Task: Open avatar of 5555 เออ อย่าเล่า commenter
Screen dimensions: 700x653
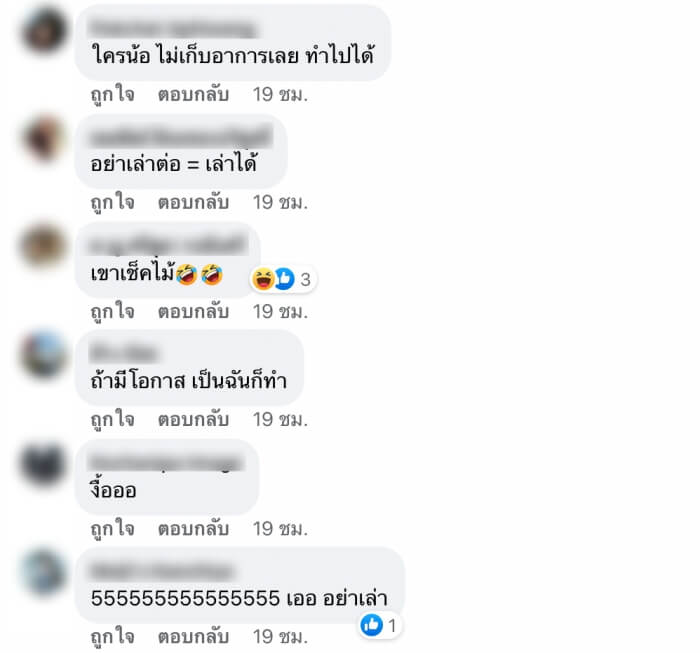Action: pyautogui.click(x=45, y=572)
